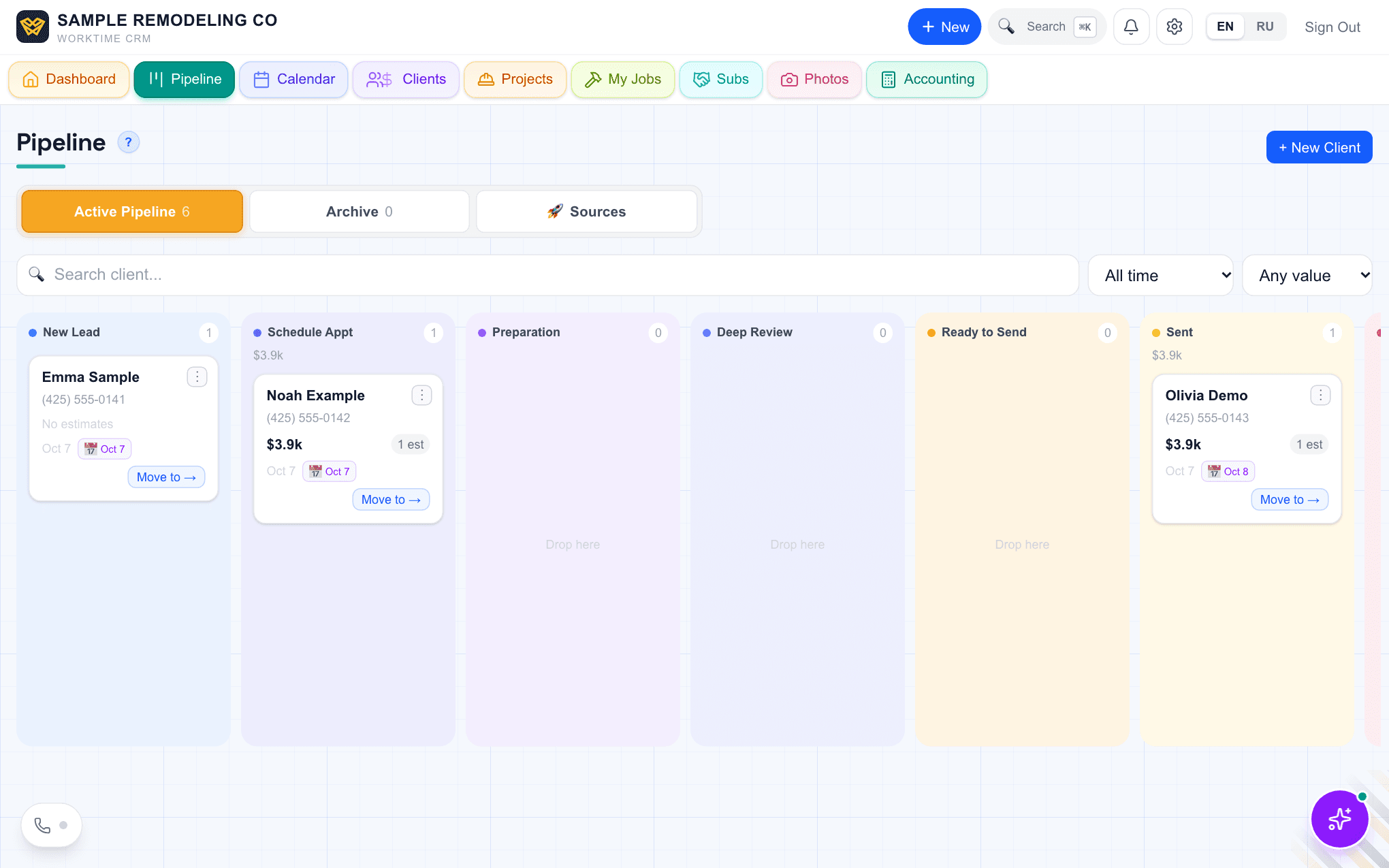Image resolution: width=1389 pixels, height=868 pixels.
Task: Click the Sent column header
Action: click(x=1179, y=332)
